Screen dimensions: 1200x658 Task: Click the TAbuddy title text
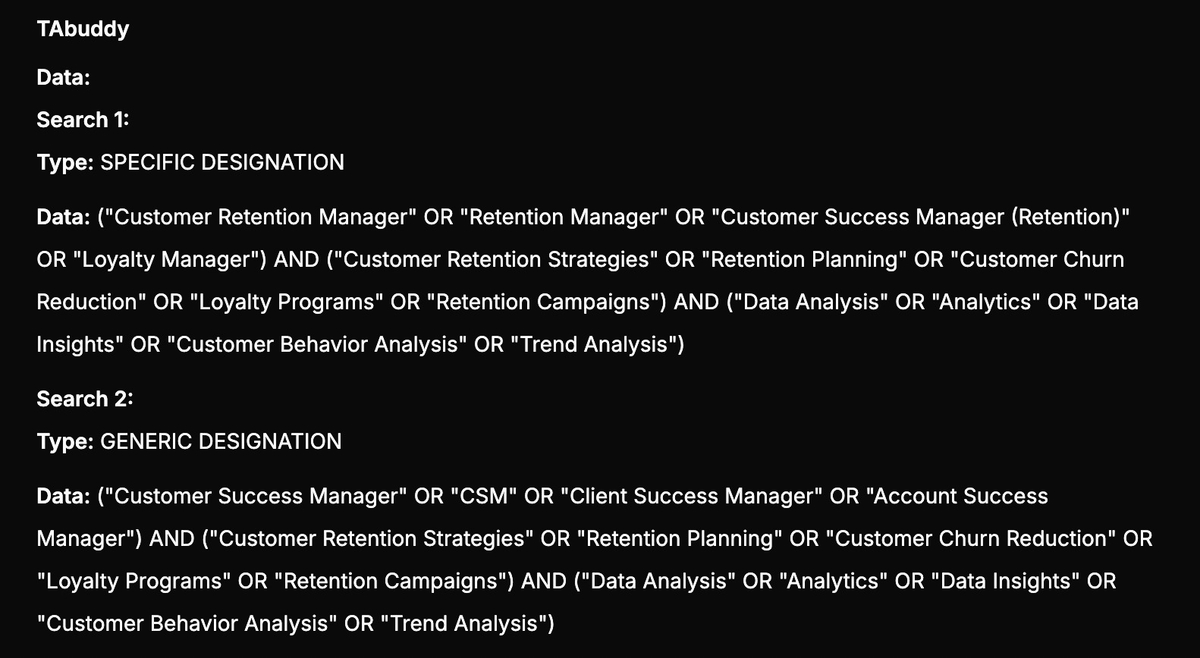click(x=82, y=29)
